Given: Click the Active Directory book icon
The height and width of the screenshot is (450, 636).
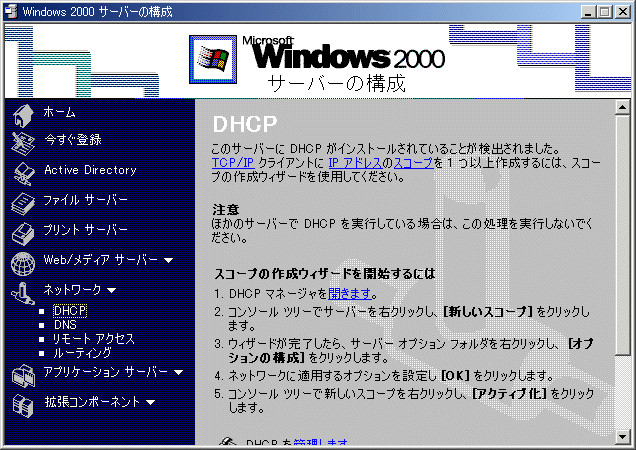Looking at the screenshot, I should [24, 173].
